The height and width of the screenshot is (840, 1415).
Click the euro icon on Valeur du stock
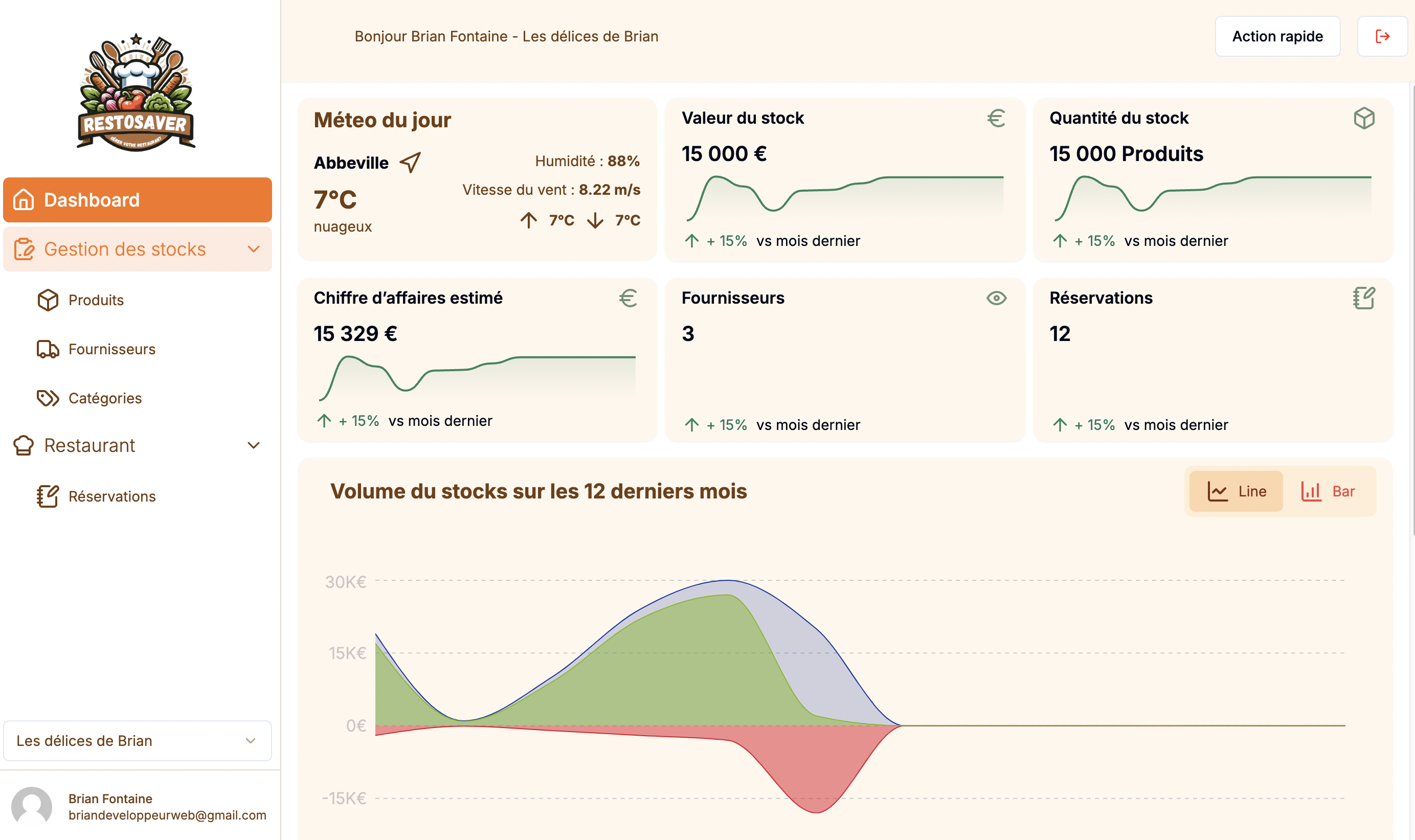pos(996,118)
